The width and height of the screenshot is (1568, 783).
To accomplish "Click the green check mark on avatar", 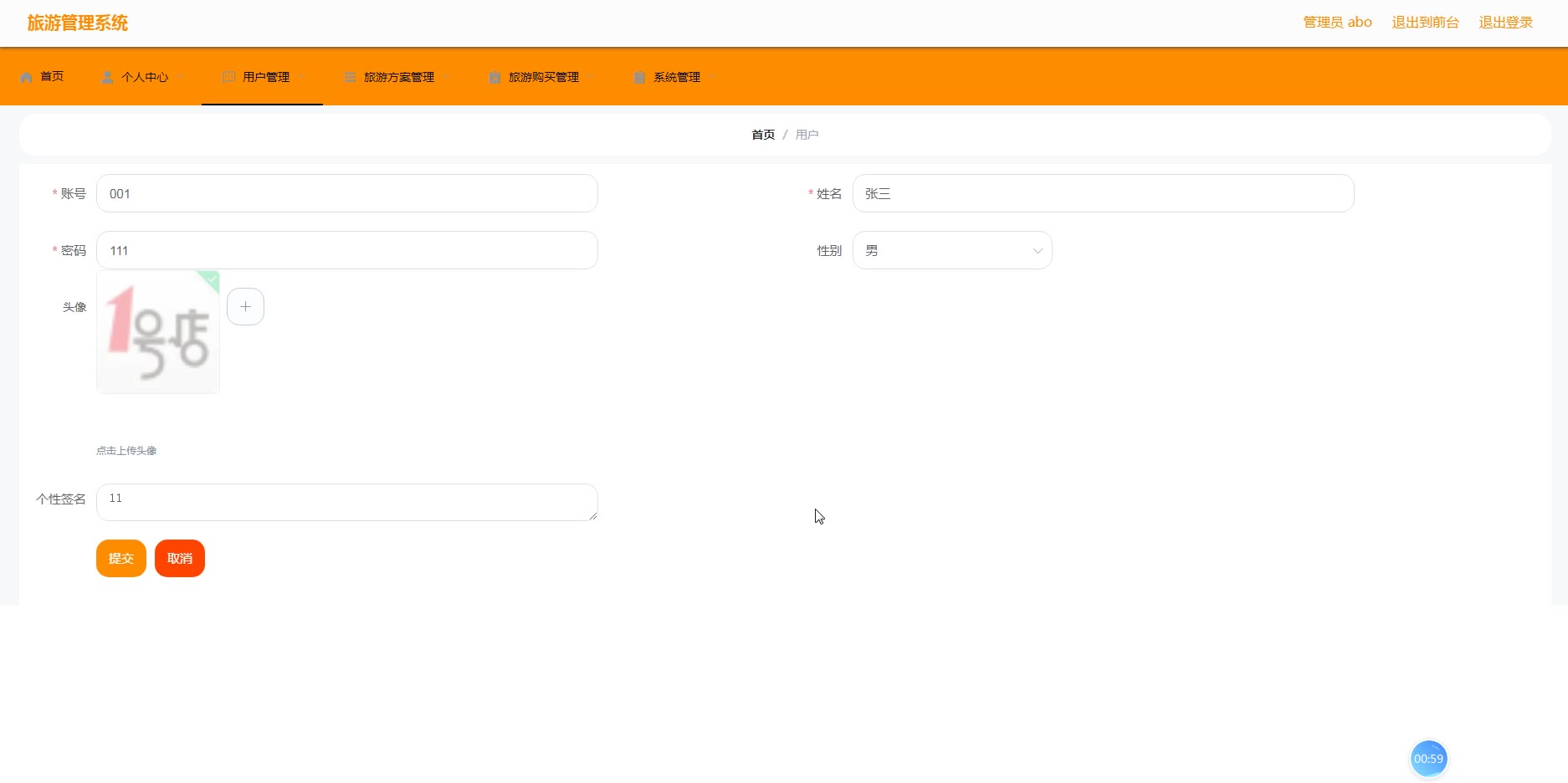I will [x=211, y=279].
